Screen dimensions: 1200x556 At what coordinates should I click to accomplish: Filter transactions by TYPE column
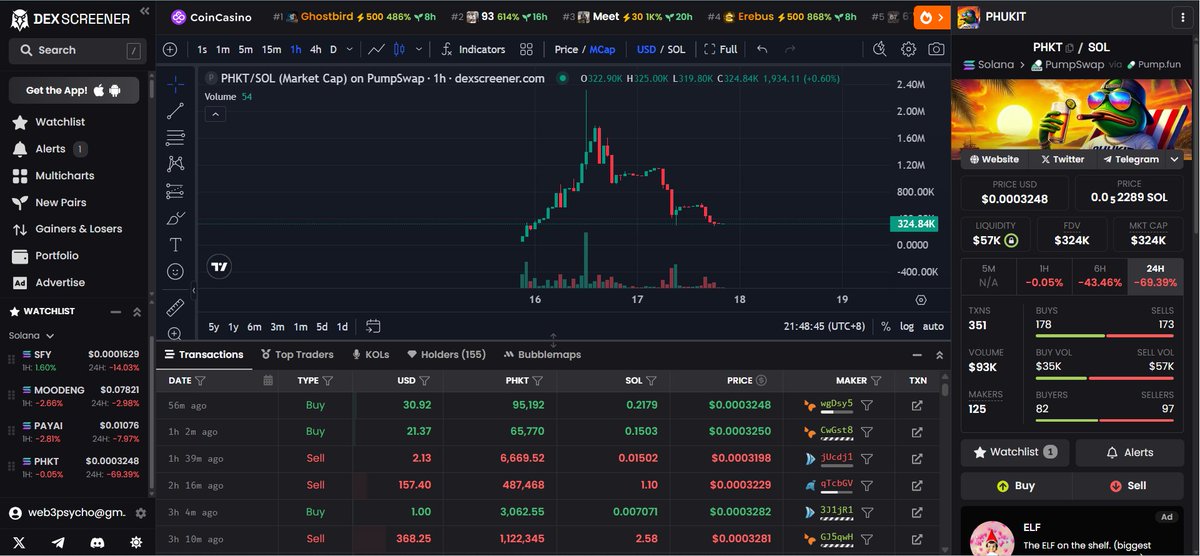[x=327, y=380]
